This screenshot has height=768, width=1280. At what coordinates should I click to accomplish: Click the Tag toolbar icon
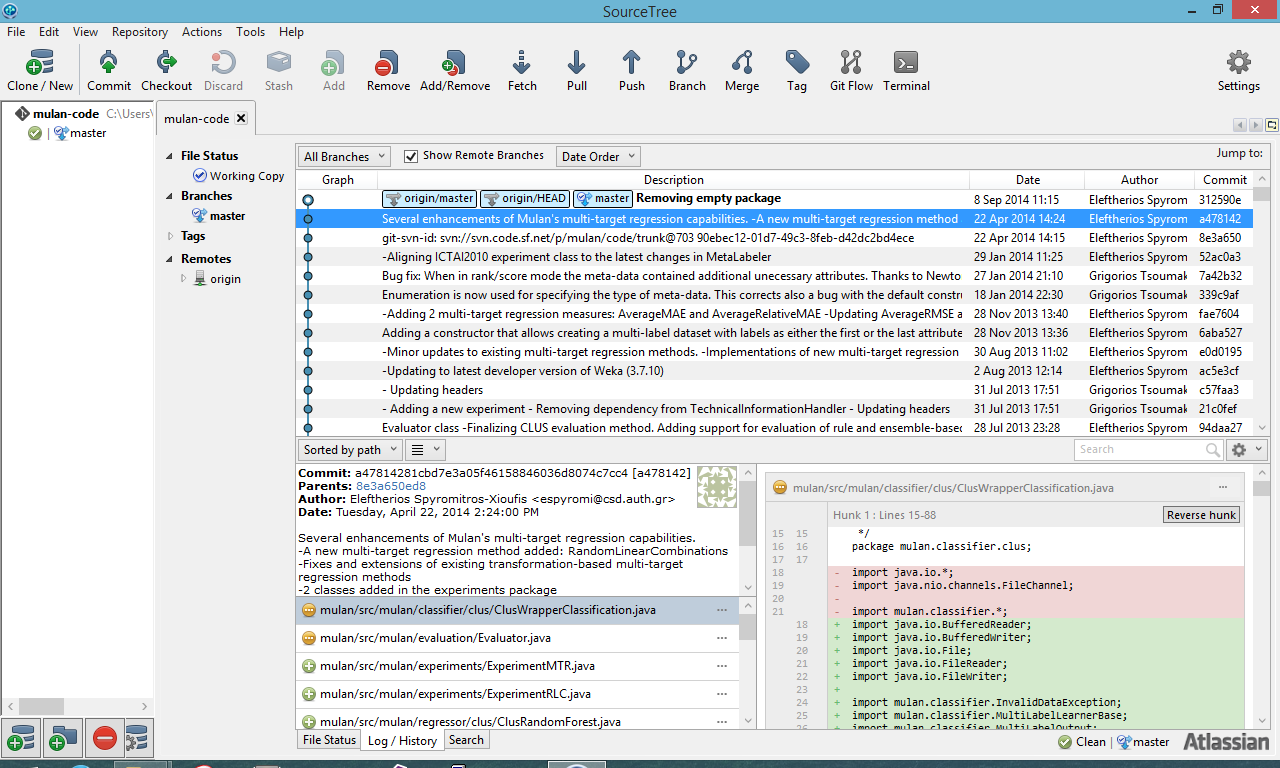797,64
